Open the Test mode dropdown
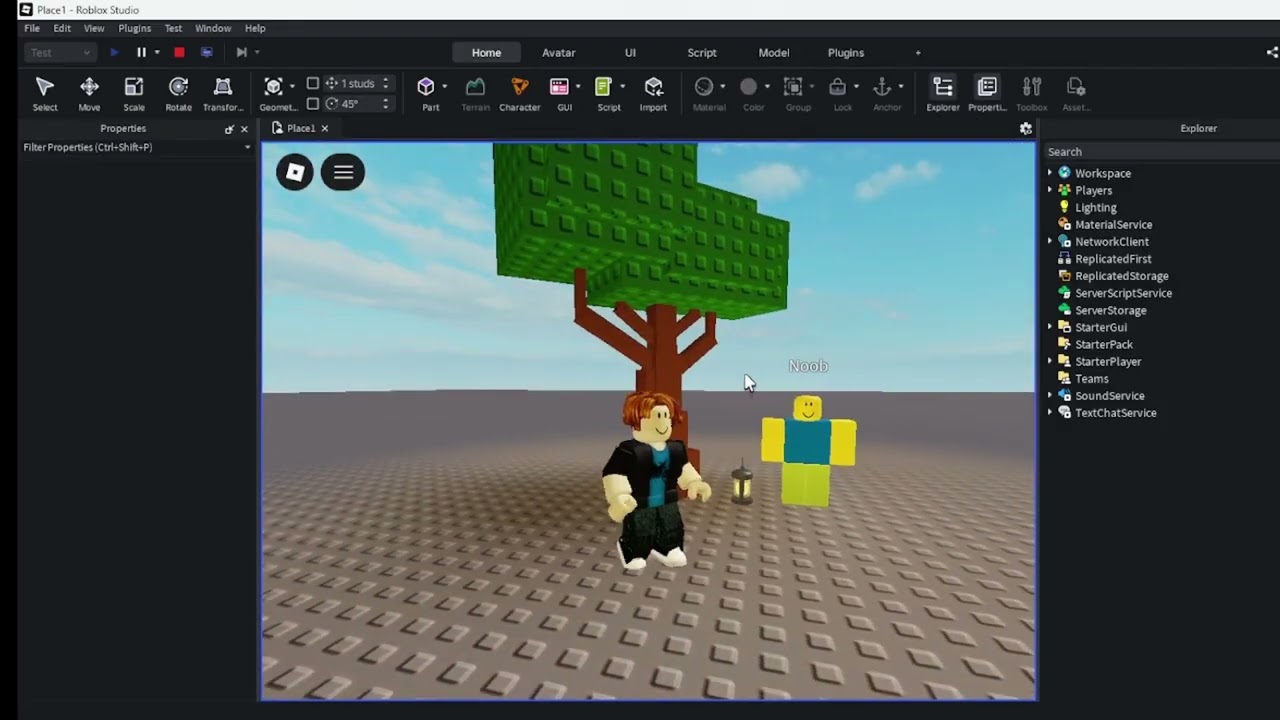 (x=60, y=52)
